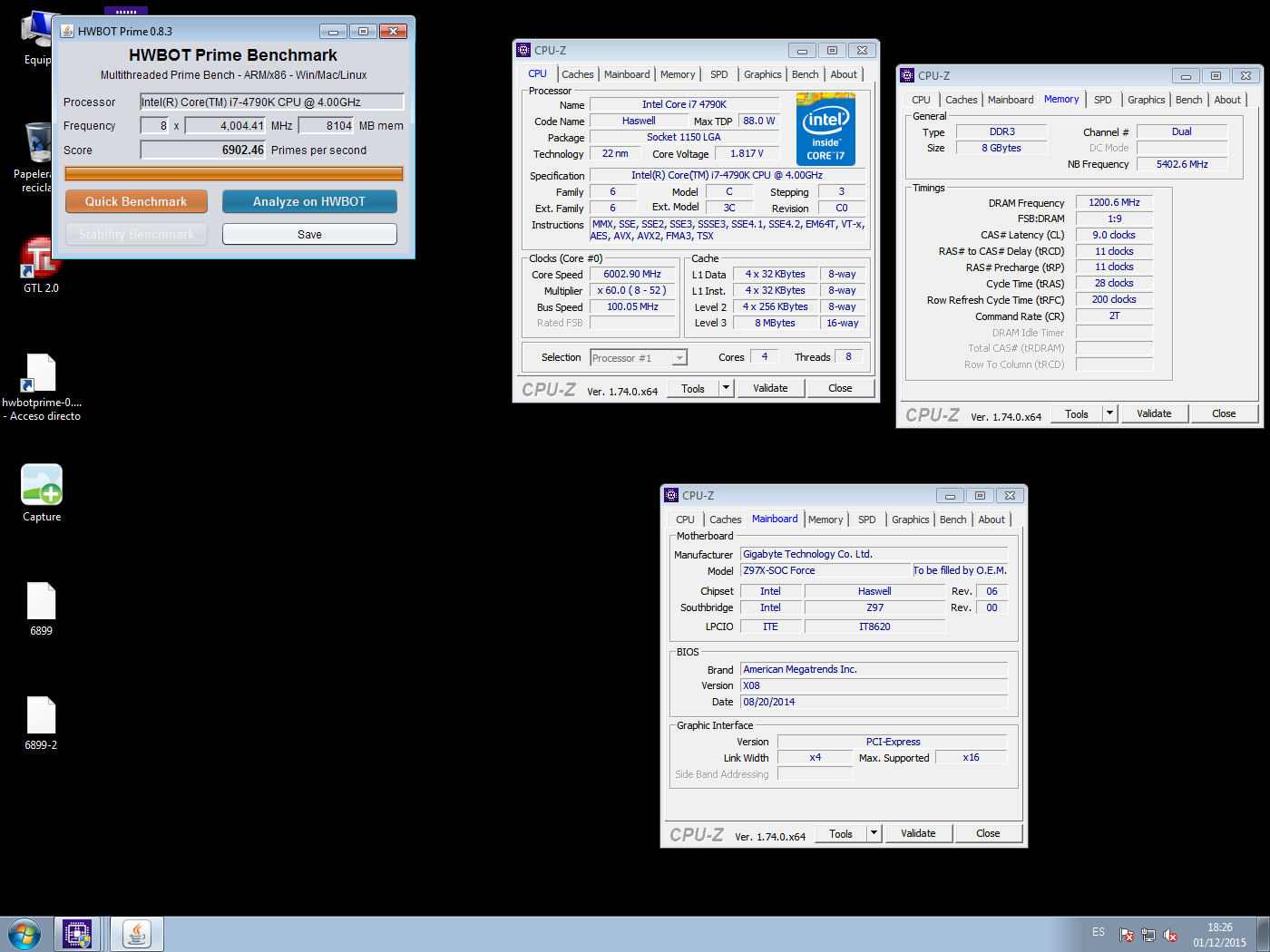Click Close button in CPU window
Viewport: 1270px width, 952px height.
[x=840, y=388]
